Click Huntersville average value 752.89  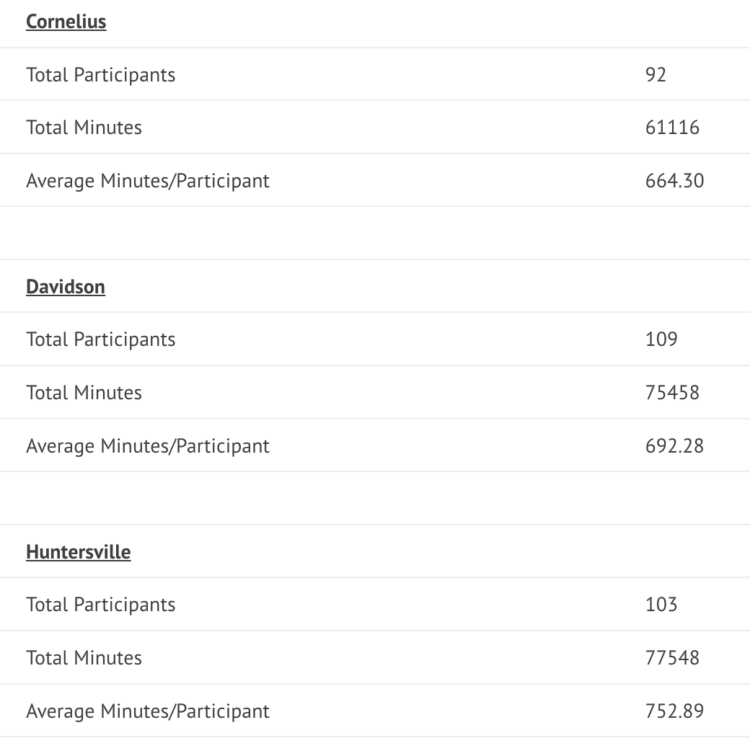(x=675, y=711)
